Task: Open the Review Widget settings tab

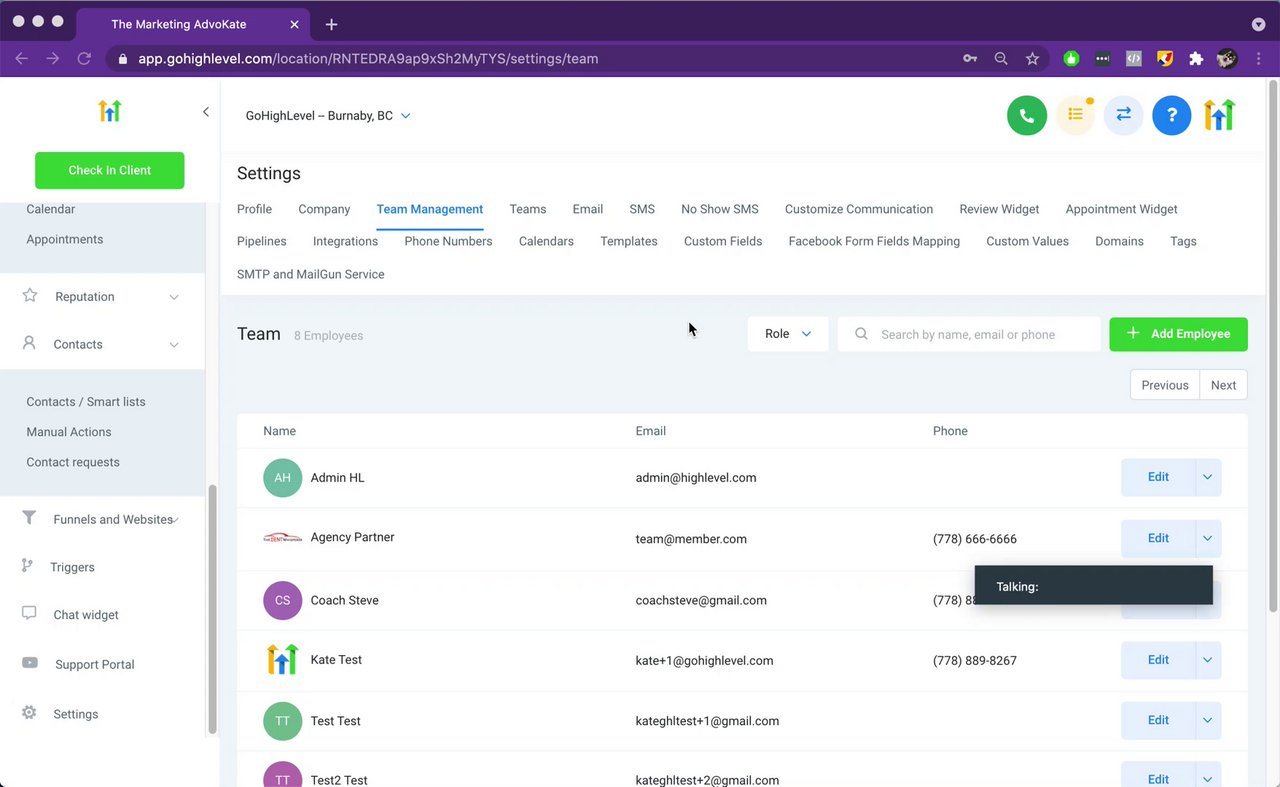Action: tap(999, 209)
